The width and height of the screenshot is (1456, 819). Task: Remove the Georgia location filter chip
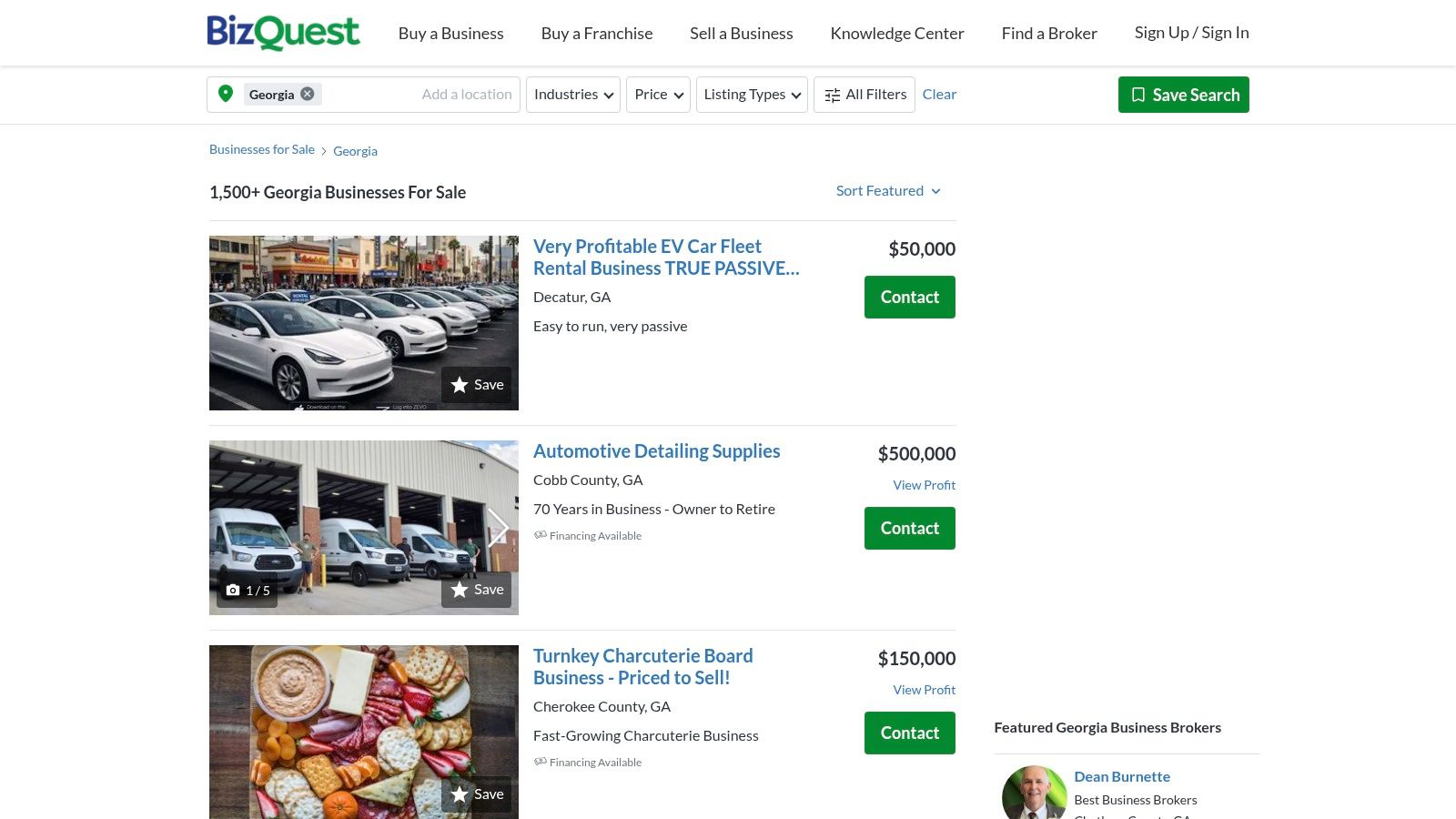pyautogui.click(x=308, y=94)
